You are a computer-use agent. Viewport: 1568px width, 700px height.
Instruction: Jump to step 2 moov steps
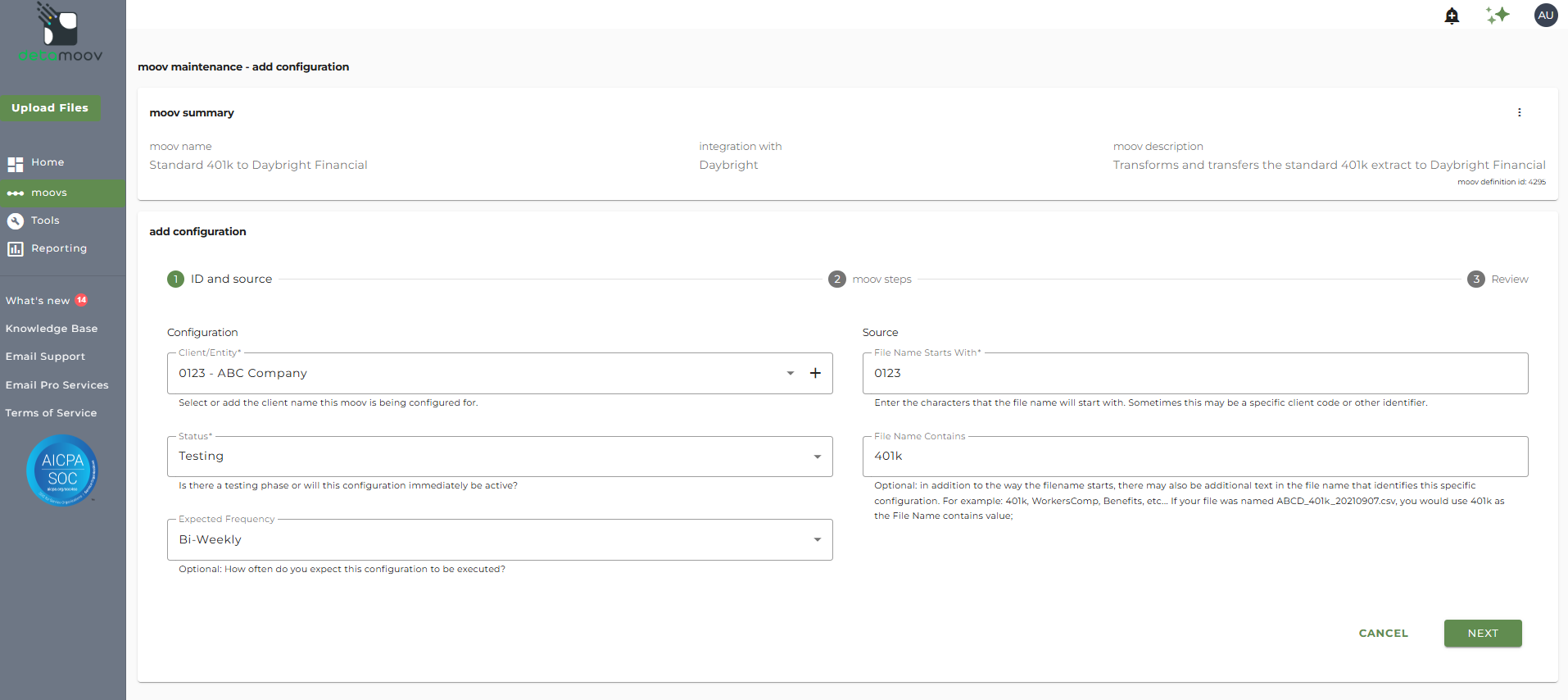pos(870,280)
